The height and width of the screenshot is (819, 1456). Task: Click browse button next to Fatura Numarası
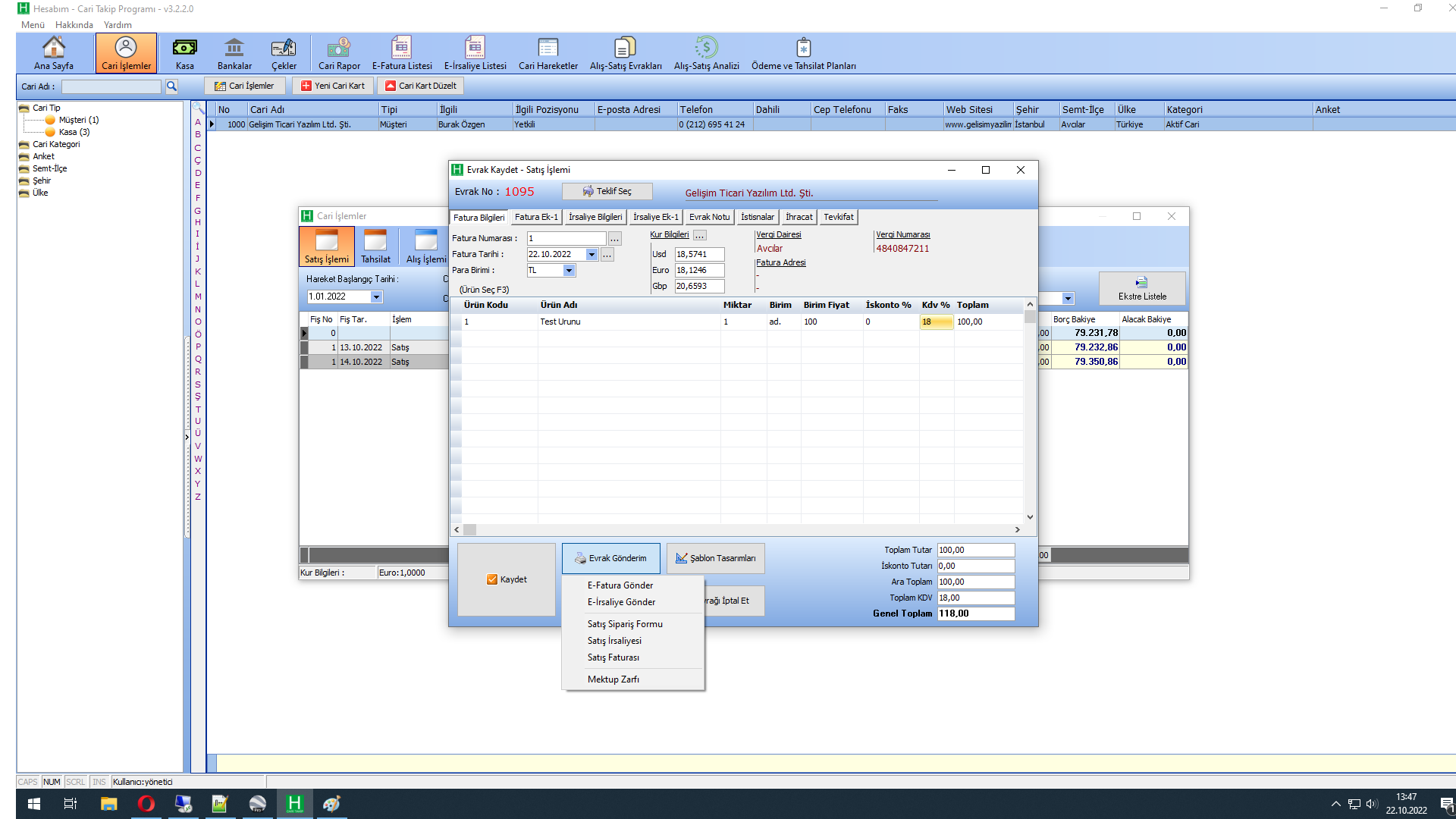point(615,239)
